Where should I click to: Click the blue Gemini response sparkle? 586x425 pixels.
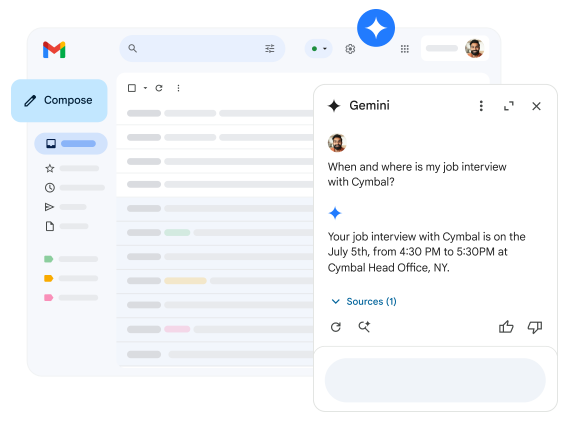pyautogui.click(x=335, y=213)
